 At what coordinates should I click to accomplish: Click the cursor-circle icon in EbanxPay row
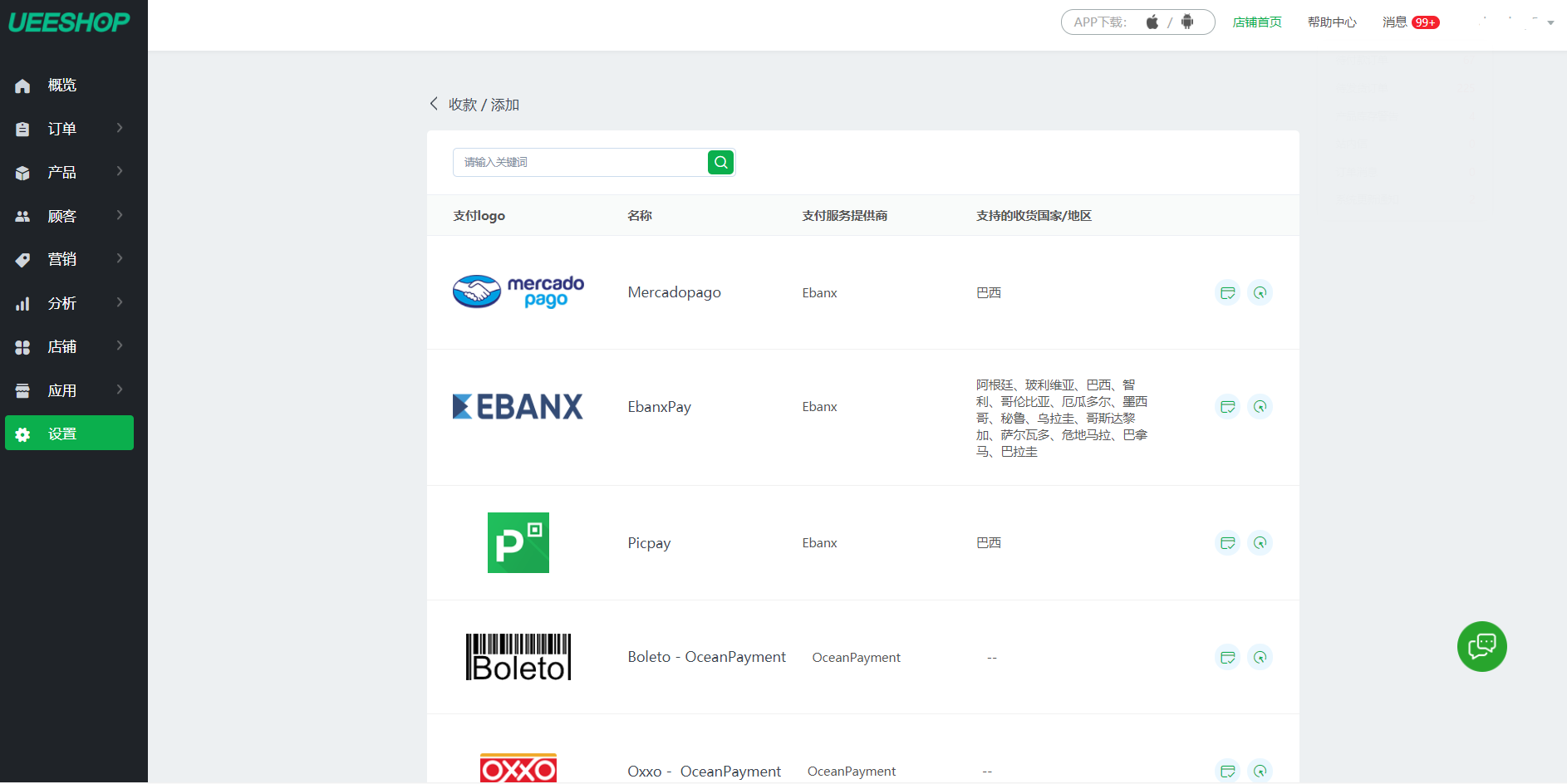[1260, 406]
